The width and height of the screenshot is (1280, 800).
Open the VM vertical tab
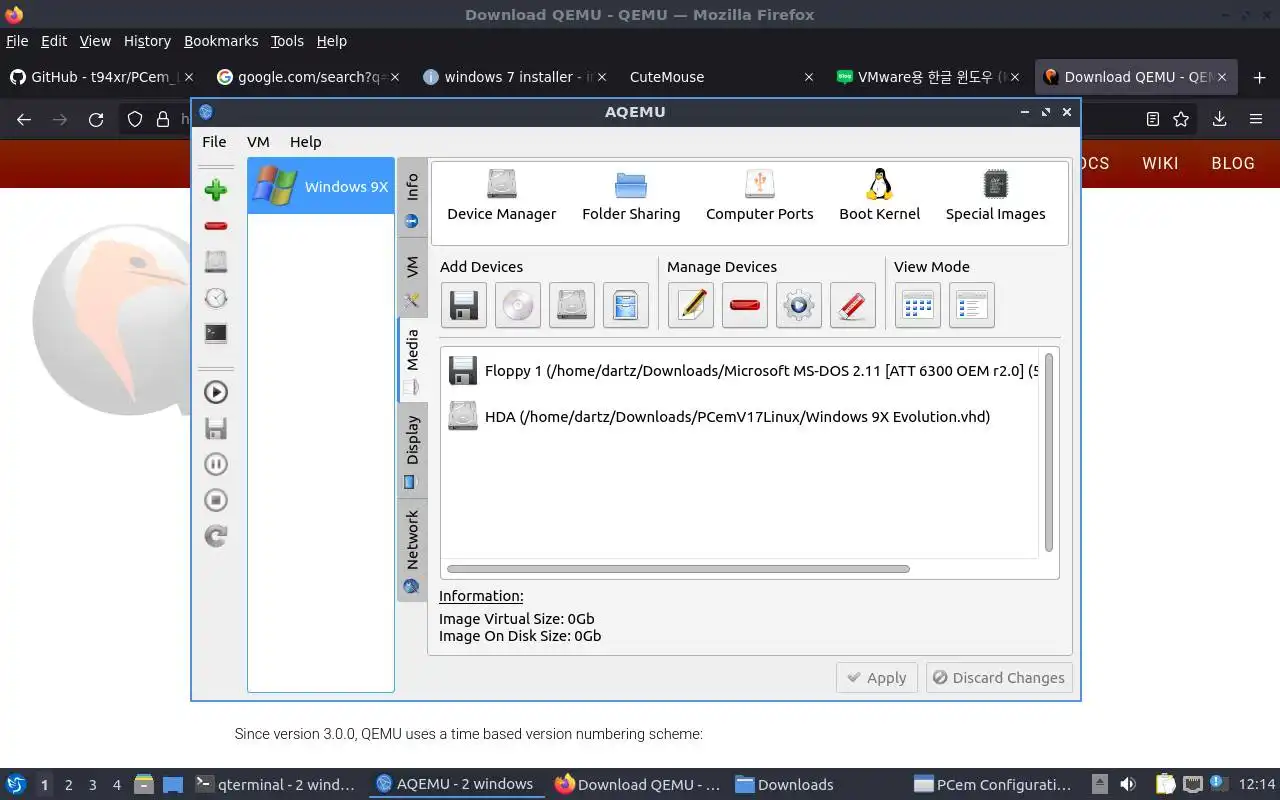(x=412, y=278)
